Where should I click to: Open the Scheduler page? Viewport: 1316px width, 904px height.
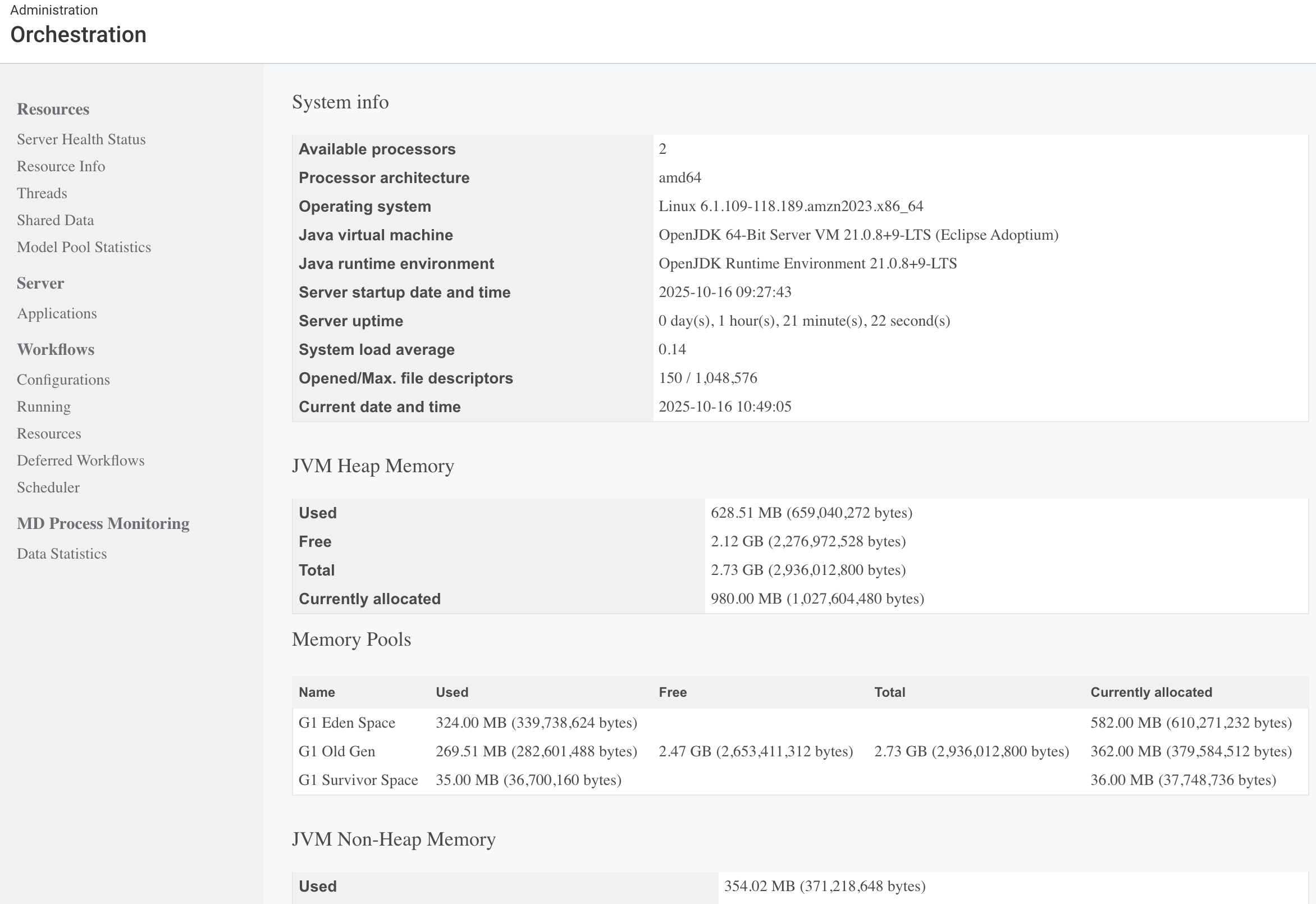point(48,487)
